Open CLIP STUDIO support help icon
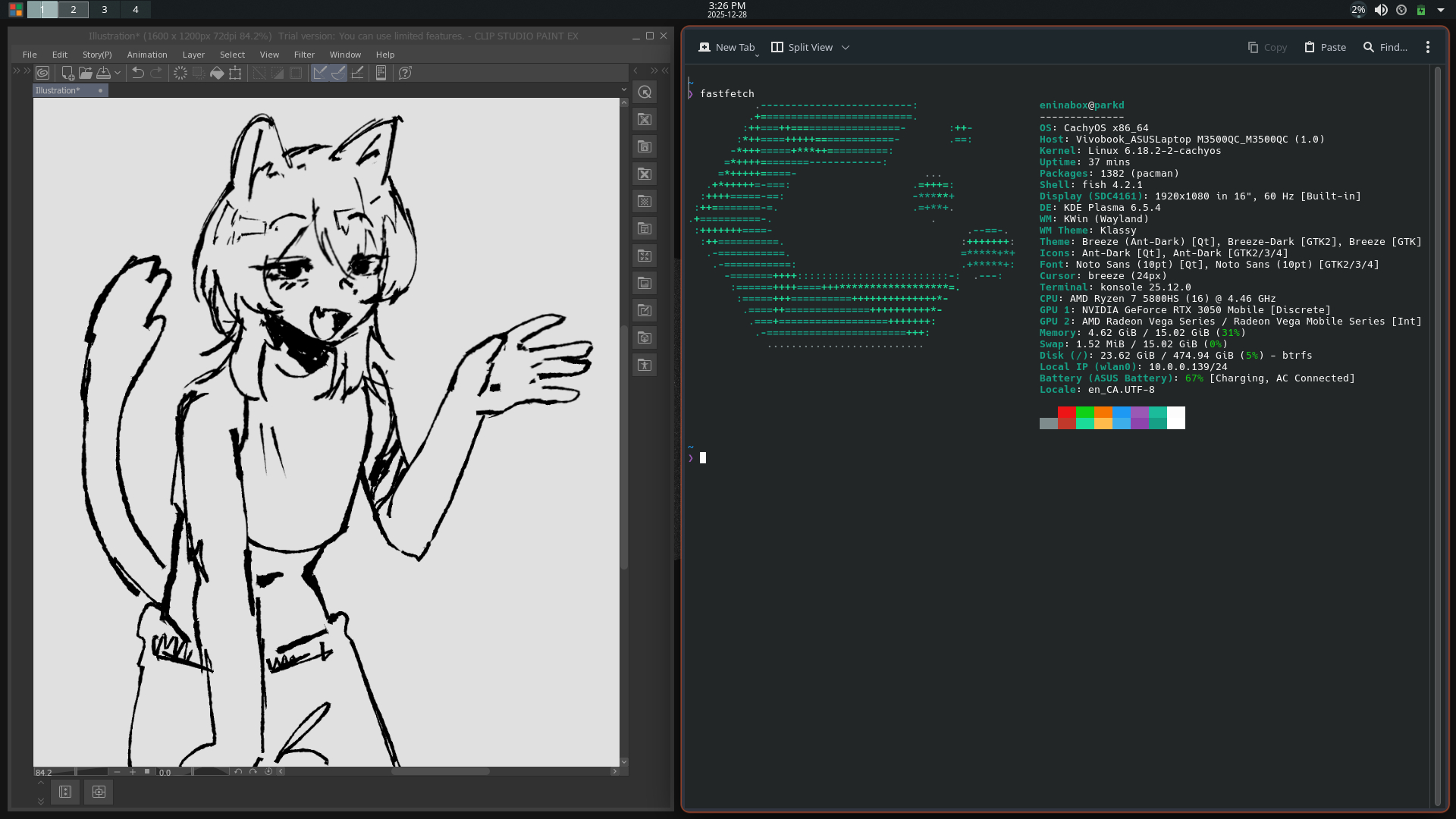 [x=405, y=73]
